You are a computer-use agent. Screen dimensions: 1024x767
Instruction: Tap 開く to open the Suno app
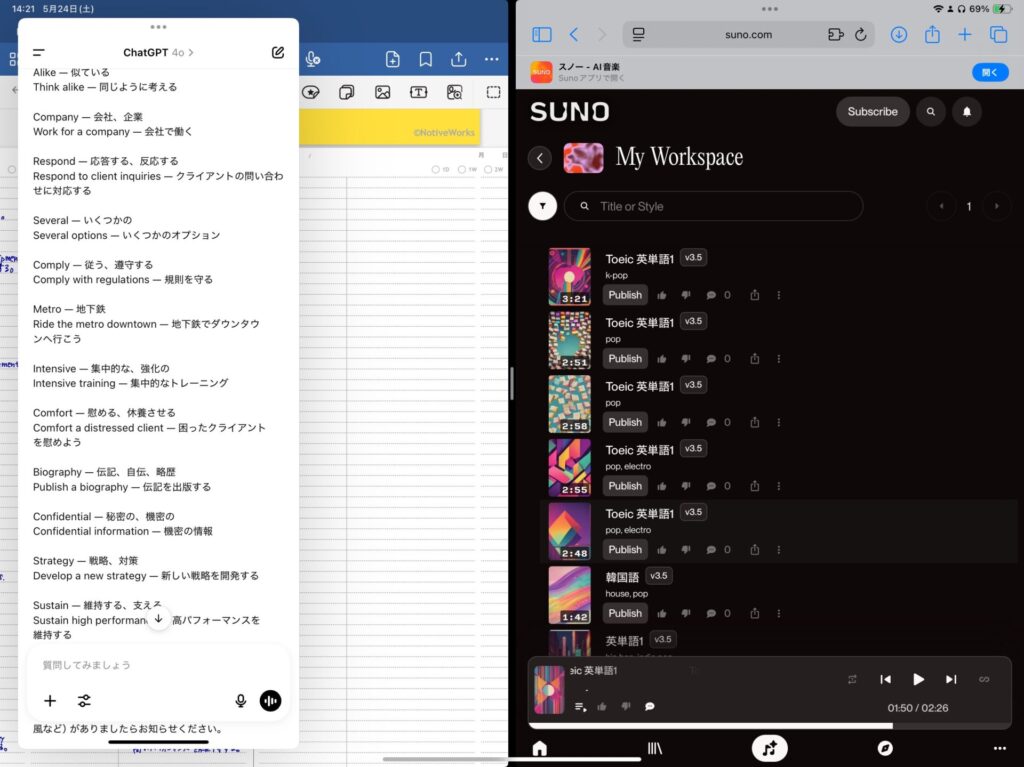click(x=990, y=73)
